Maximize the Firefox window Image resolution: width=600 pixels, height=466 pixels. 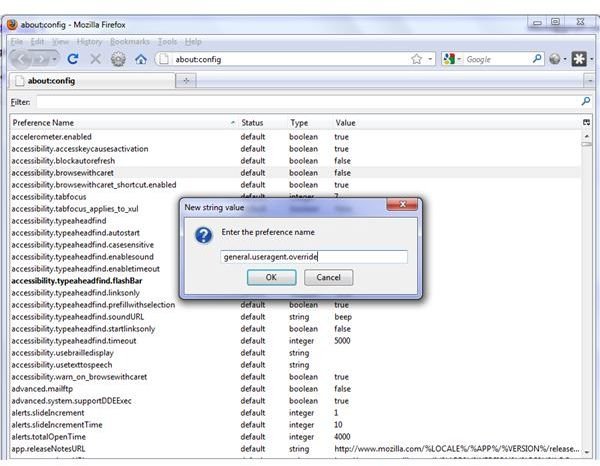click(556, 22)
